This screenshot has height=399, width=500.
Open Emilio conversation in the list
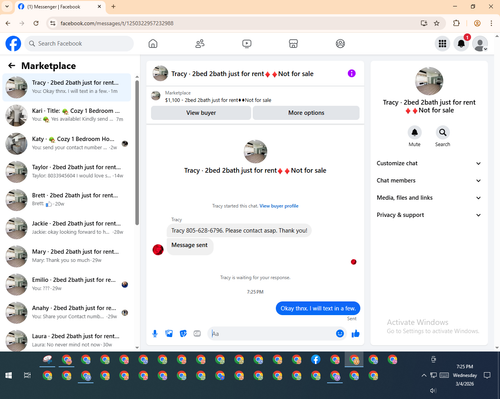coord(67,284)
